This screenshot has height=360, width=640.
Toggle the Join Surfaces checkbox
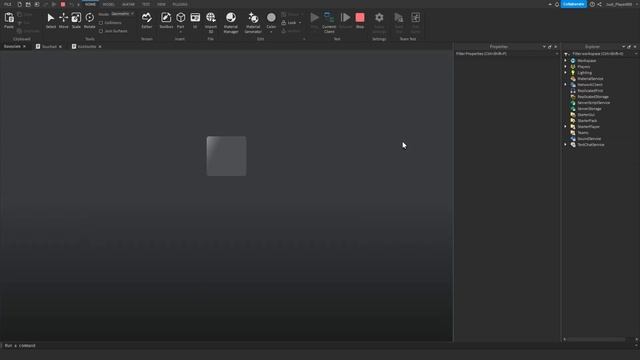(101, 31)
